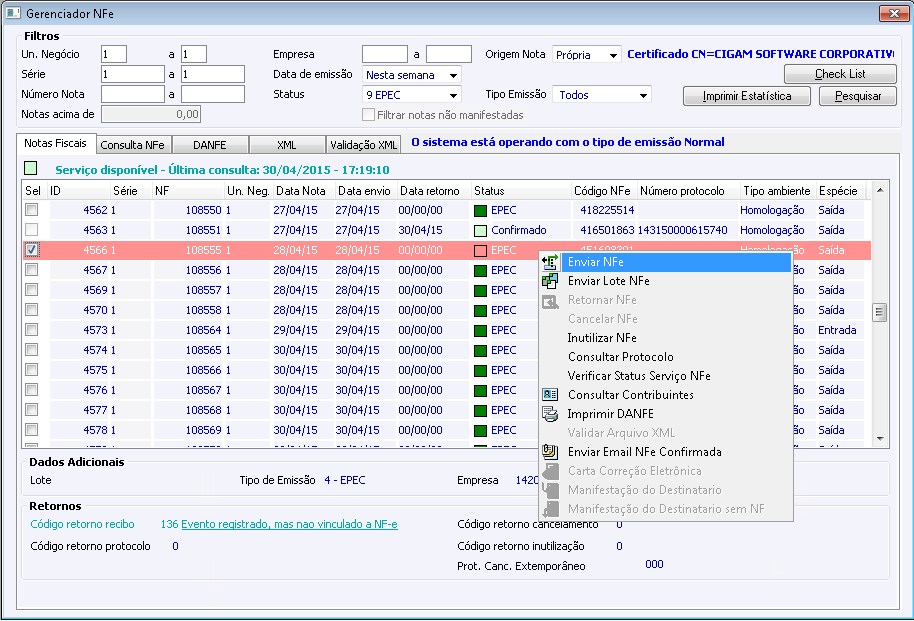Select checkbox for ID 4569
The image size is (914, 621).
tap(31, 289)
